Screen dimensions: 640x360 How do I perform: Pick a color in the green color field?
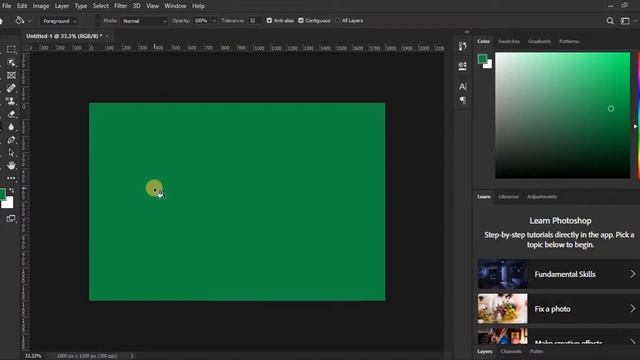562,115
